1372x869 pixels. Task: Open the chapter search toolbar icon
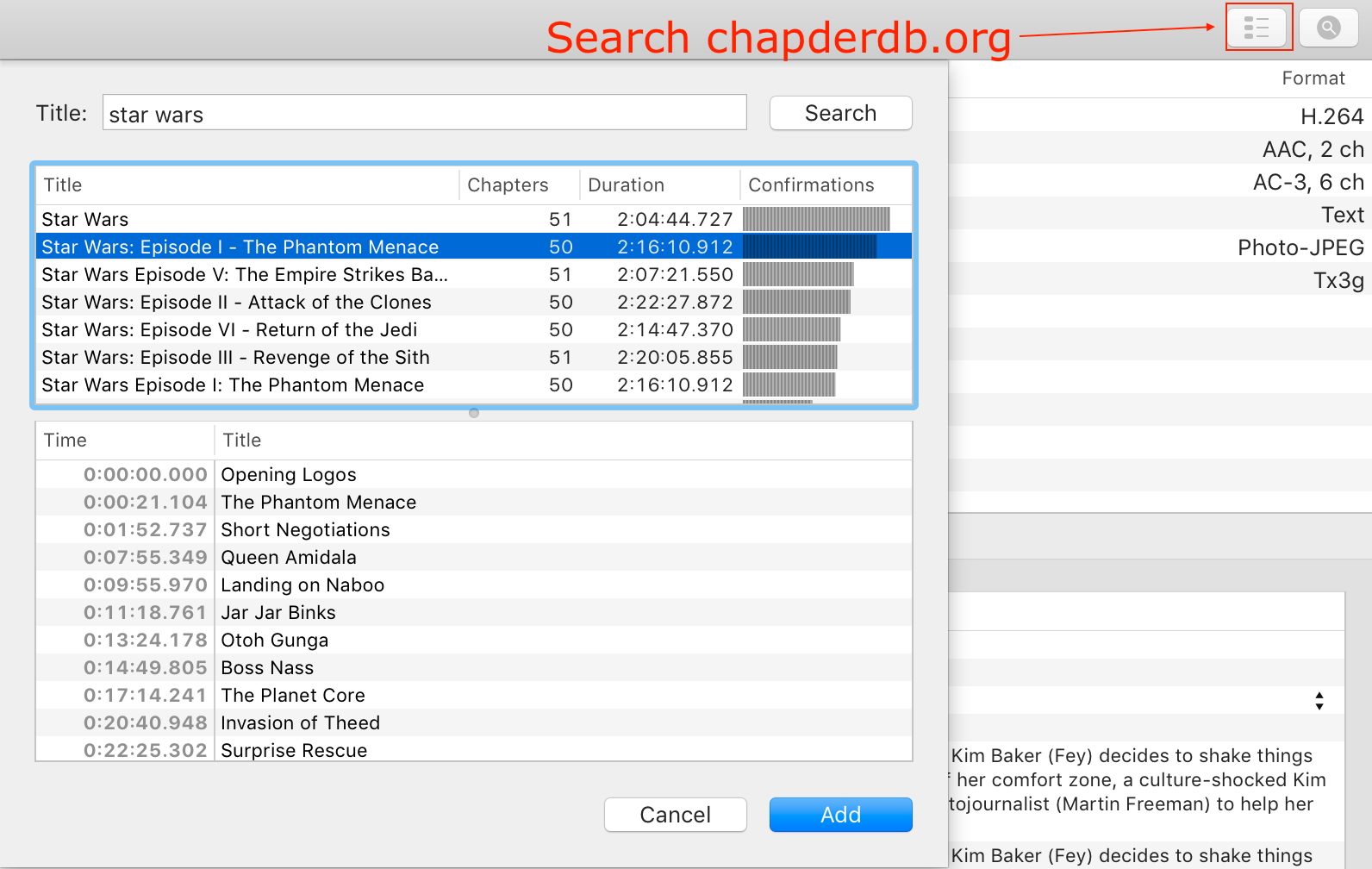1257,28
